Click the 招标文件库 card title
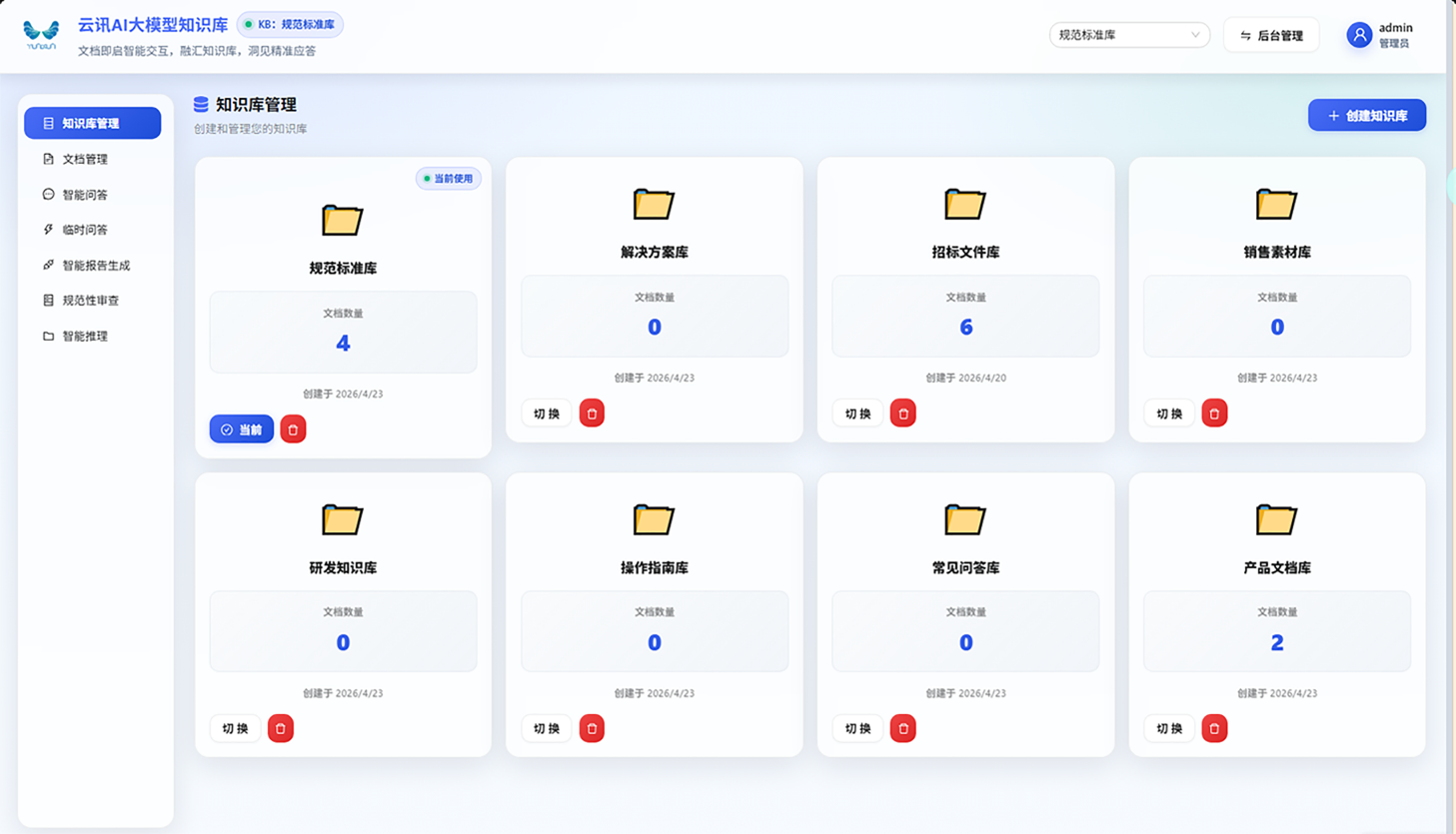Viewport: 1456px width, 834px height. tap(965, 253)
